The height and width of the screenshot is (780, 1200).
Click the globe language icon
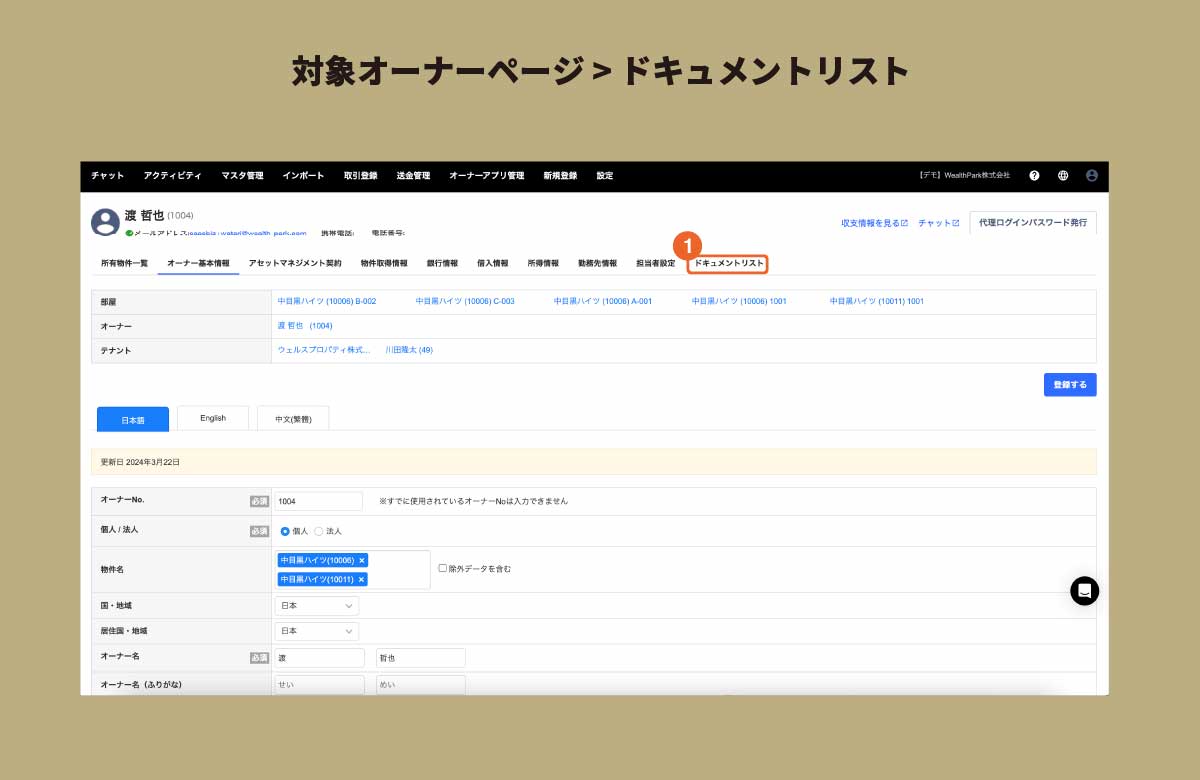1063,175
